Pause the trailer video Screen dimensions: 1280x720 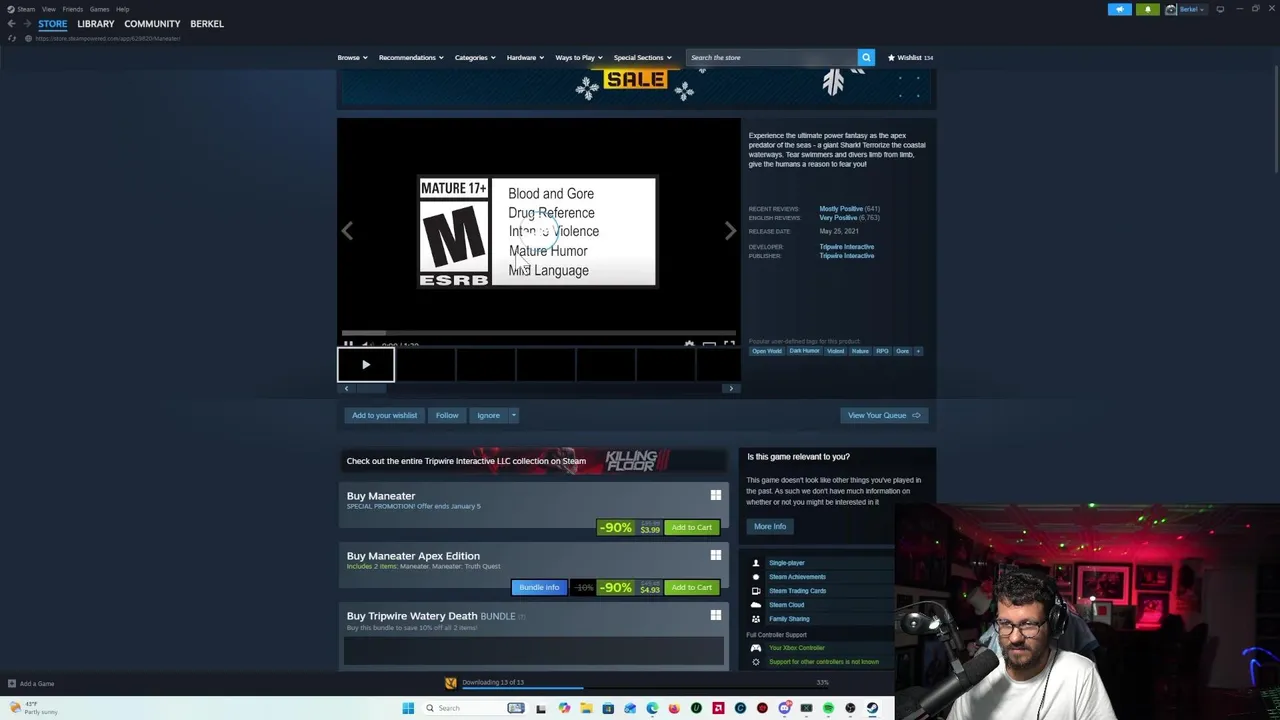tap(348, 345)
